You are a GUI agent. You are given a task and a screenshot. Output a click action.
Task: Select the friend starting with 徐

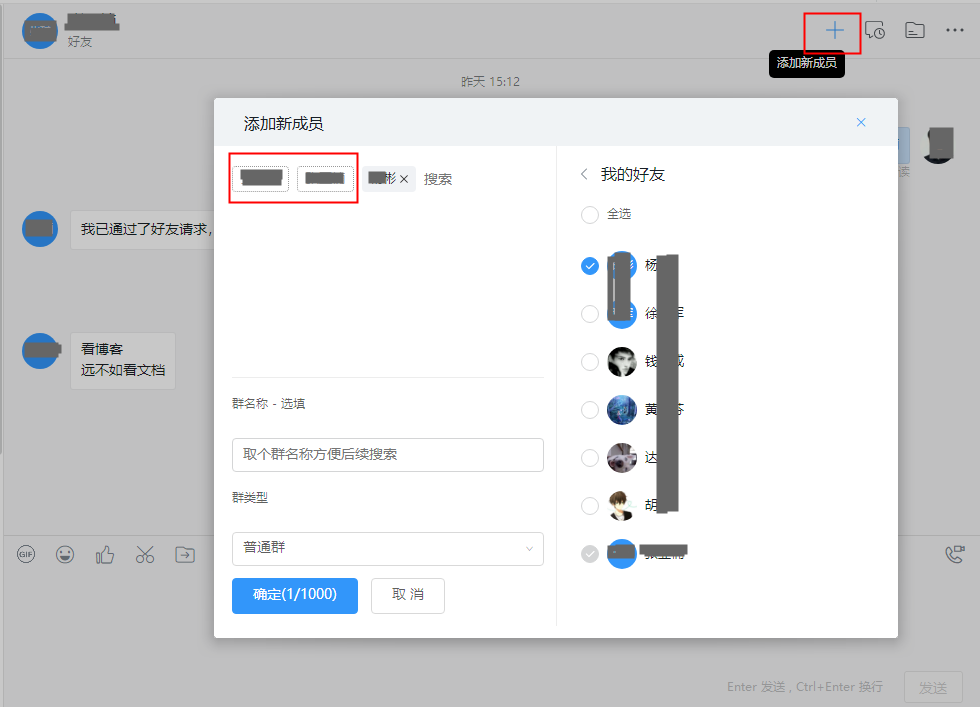pos(589,314)
